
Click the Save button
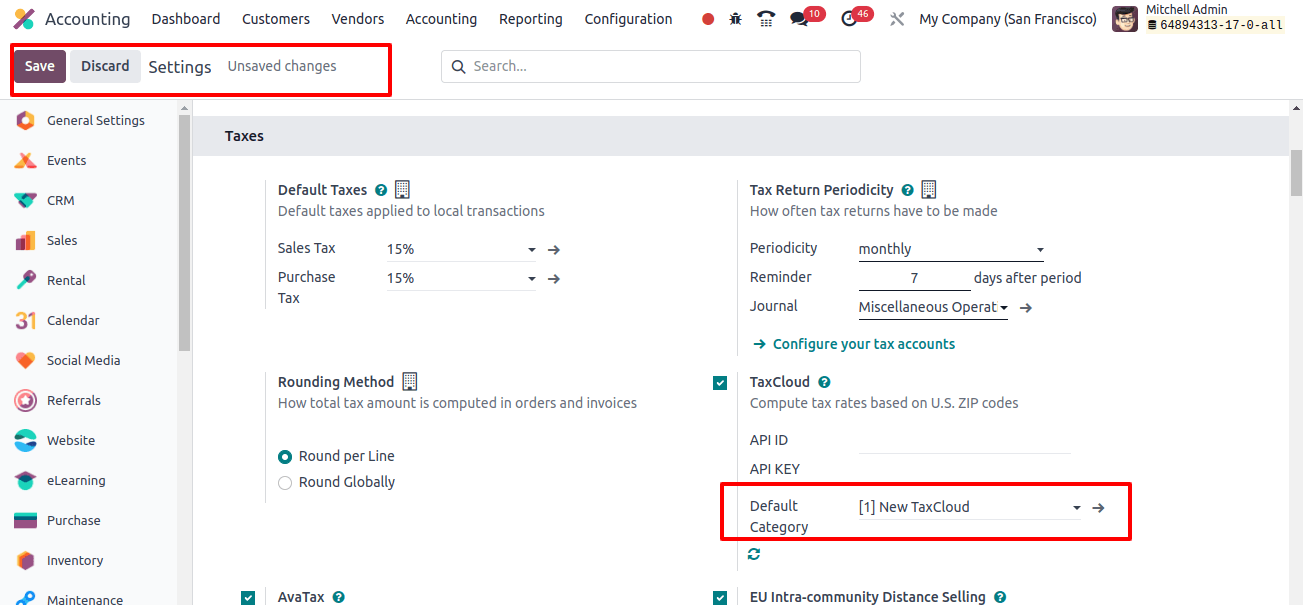pyautogui.click(x=40, y=66)
